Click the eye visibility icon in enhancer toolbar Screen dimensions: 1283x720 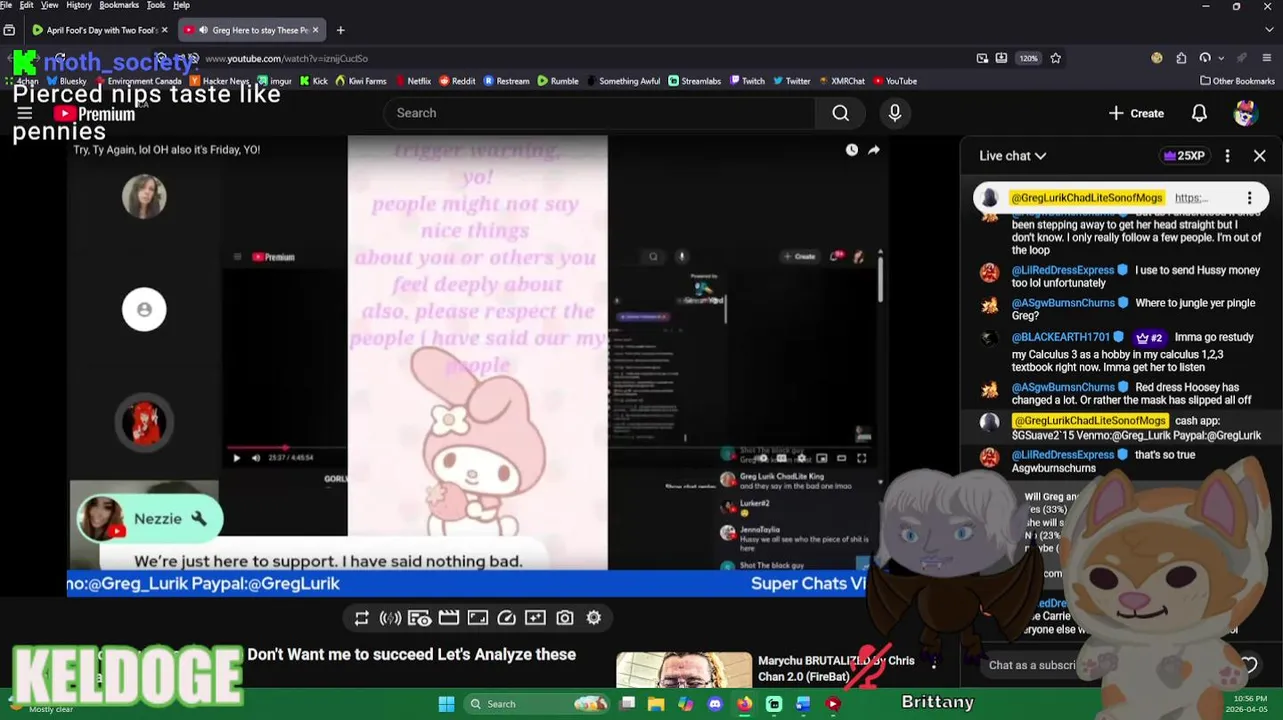pos(419,618)
